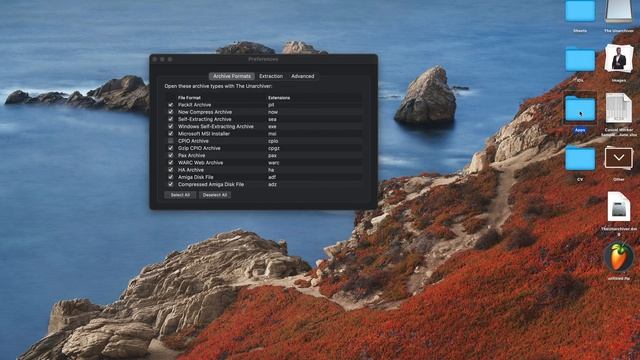The height and width of the screenshot is (360, 640).
Task: Select the untitled.flp FL Studio file
Action: (x=619, y=257)
